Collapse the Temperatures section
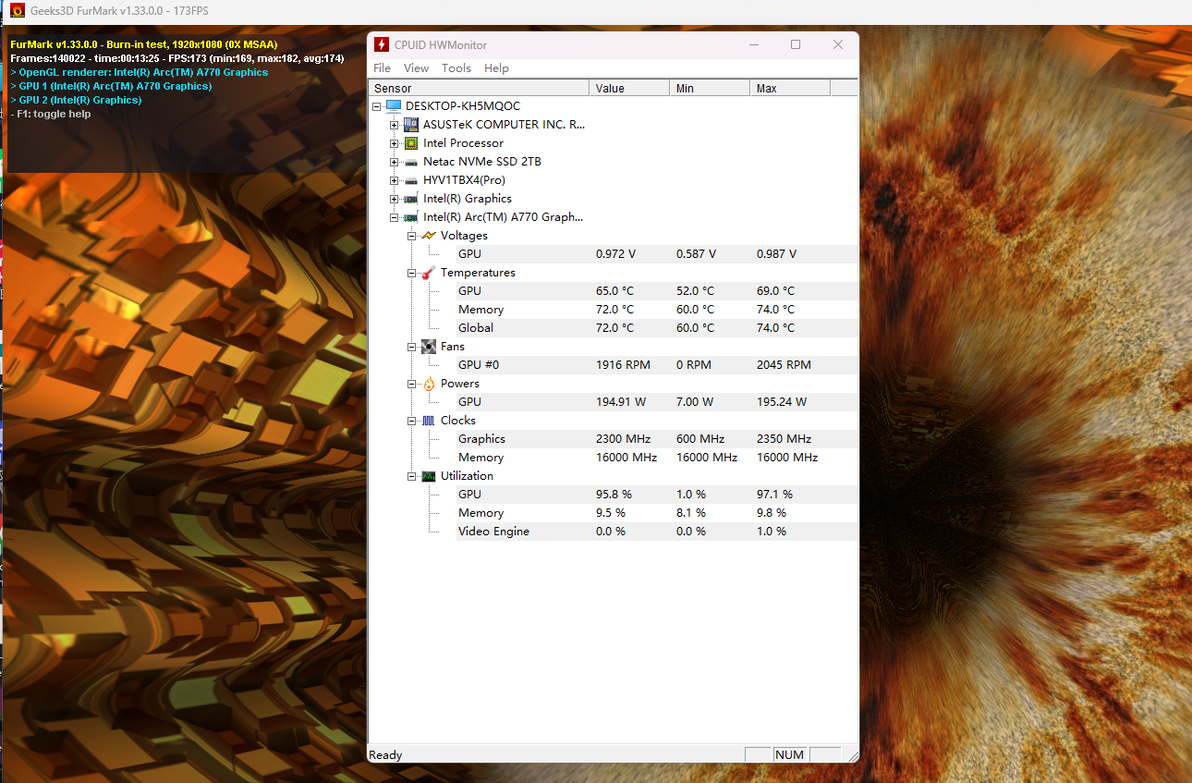This screenshot has width=1192, height=783. [x=411, y=273]
